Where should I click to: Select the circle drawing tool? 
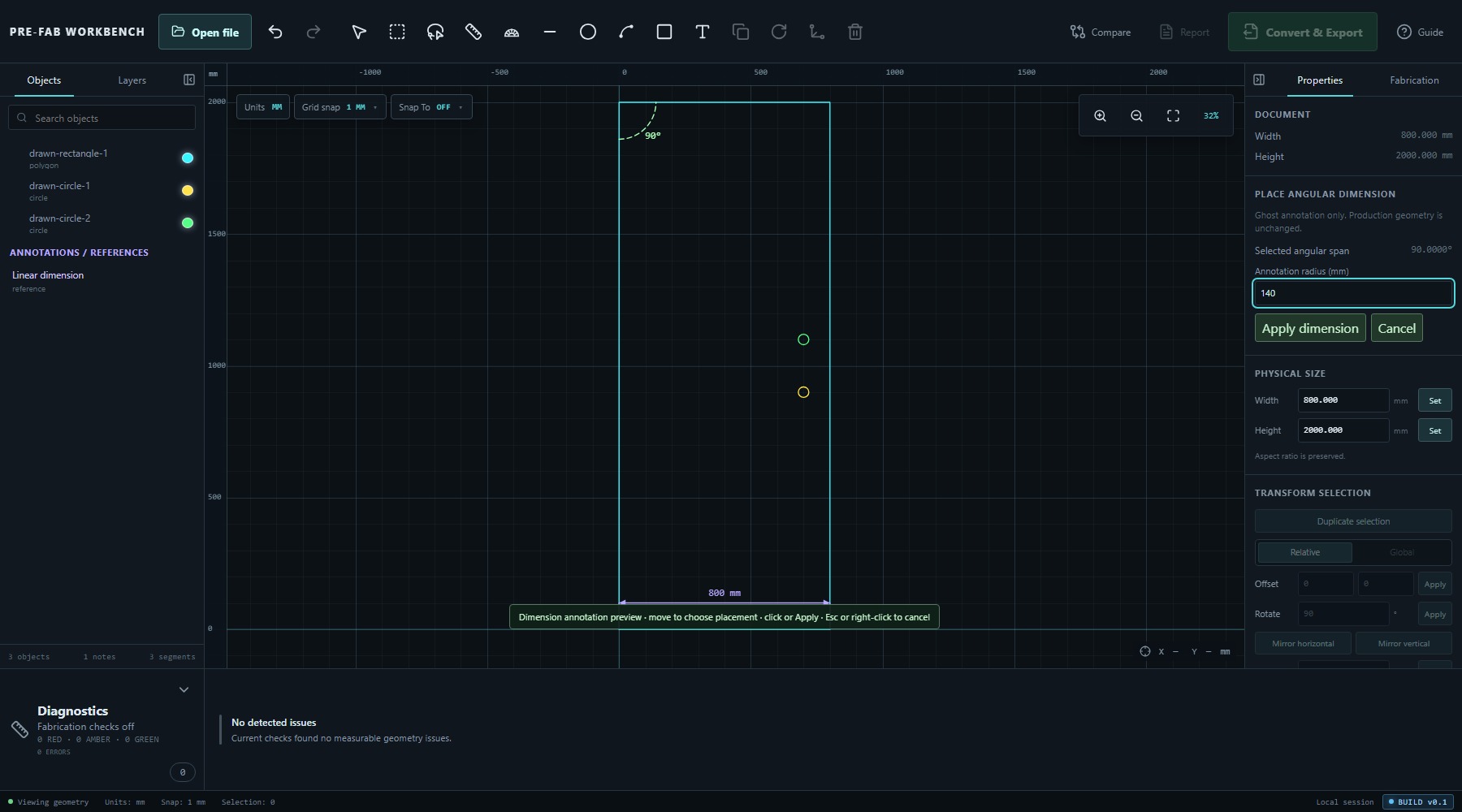[588, 32]
